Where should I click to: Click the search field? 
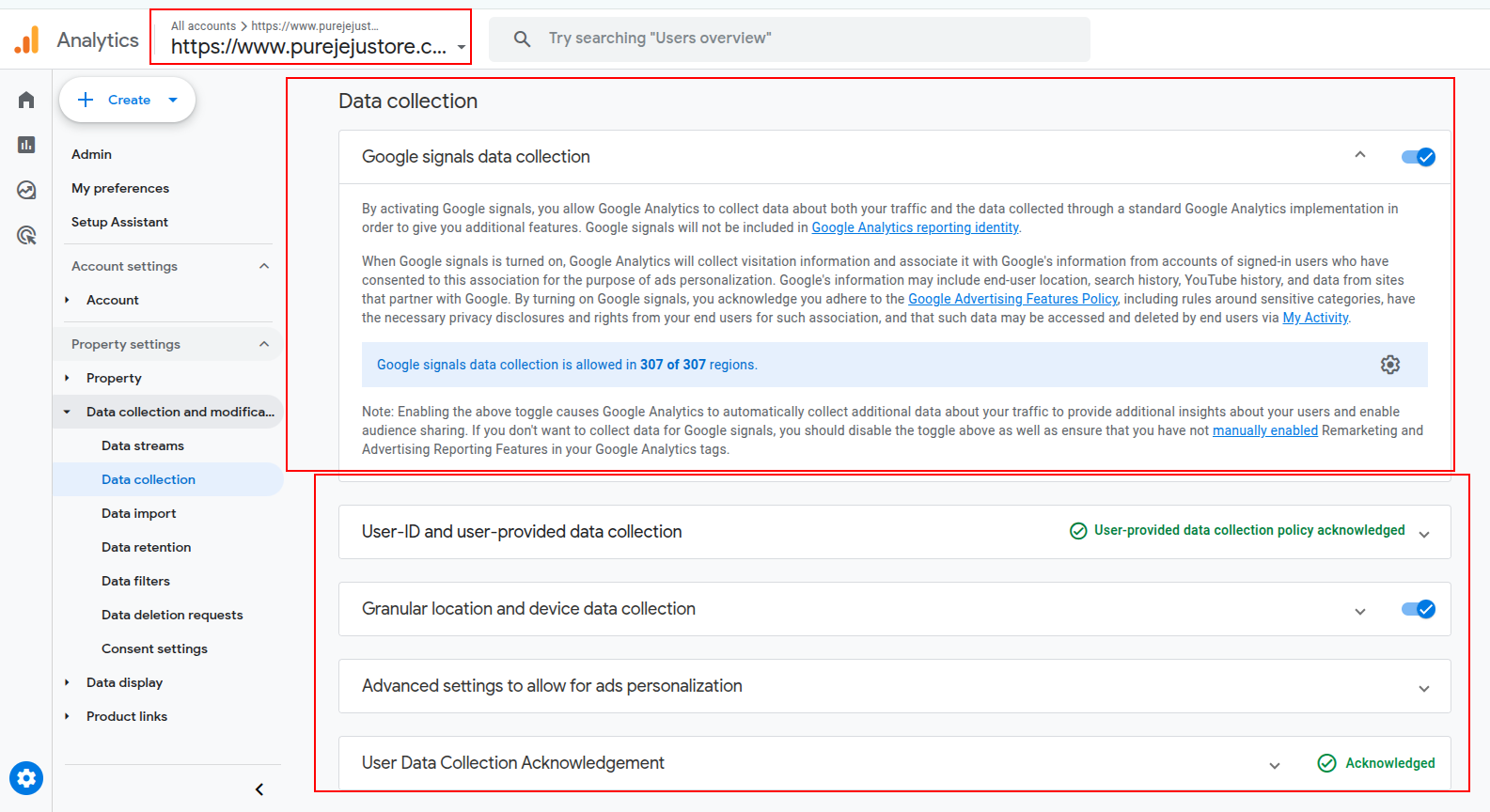790,39
